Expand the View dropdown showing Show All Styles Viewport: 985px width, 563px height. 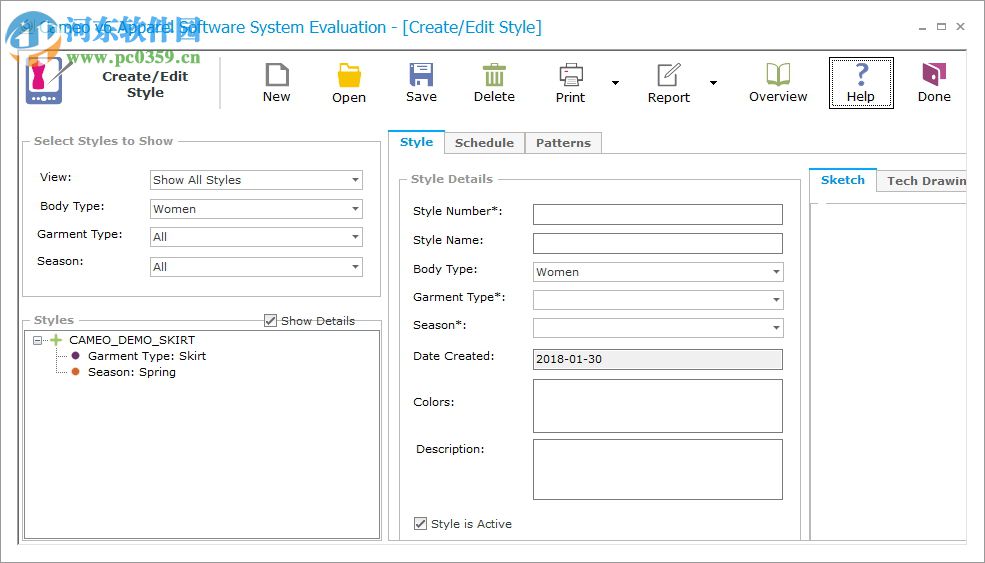pyautogui.click(x=355, y=180)
